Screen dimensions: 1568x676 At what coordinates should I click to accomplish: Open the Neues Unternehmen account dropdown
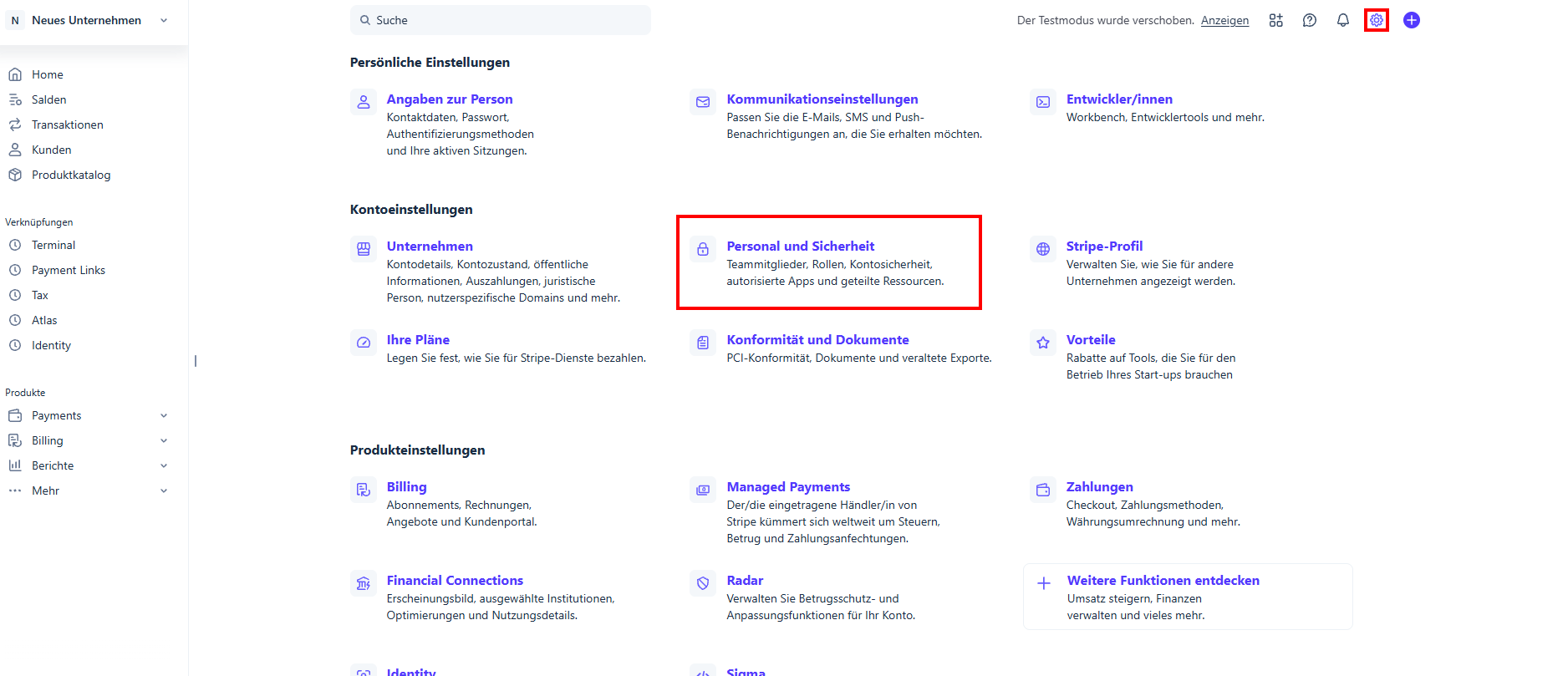(x=92, y=20)
